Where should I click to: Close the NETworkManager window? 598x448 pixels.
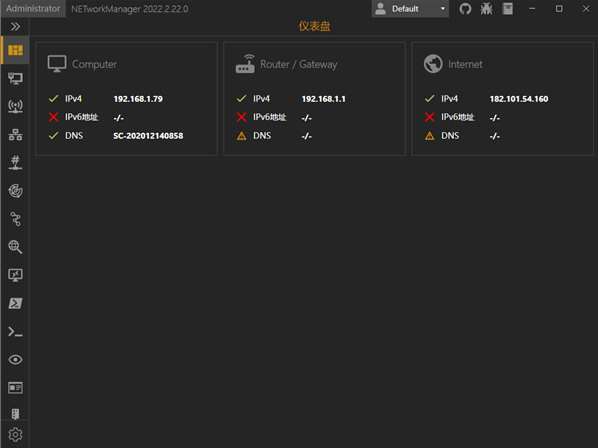(586, 9)
